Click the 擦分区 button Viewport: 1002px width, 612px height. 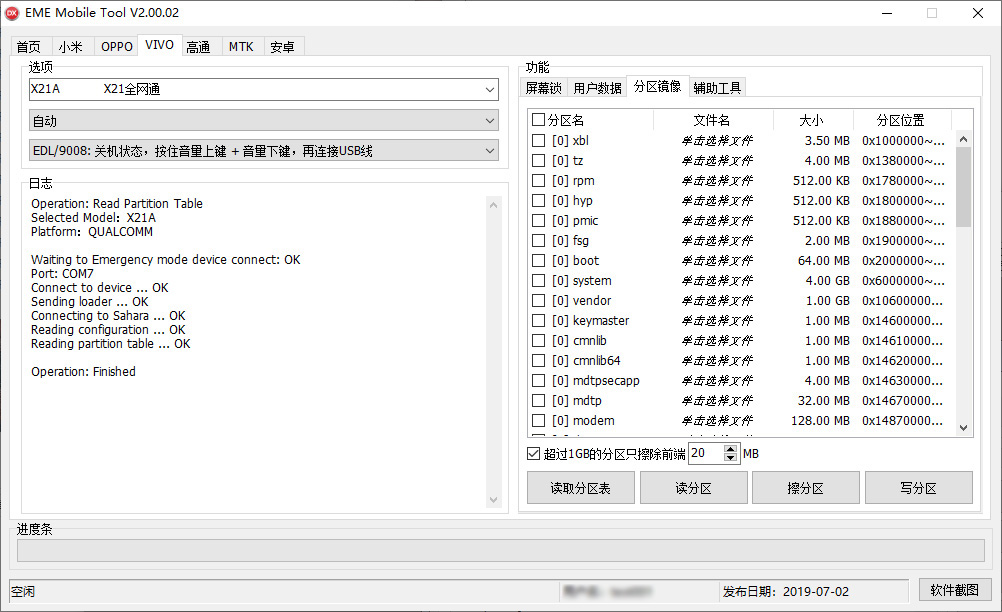(x=805, y=488)
